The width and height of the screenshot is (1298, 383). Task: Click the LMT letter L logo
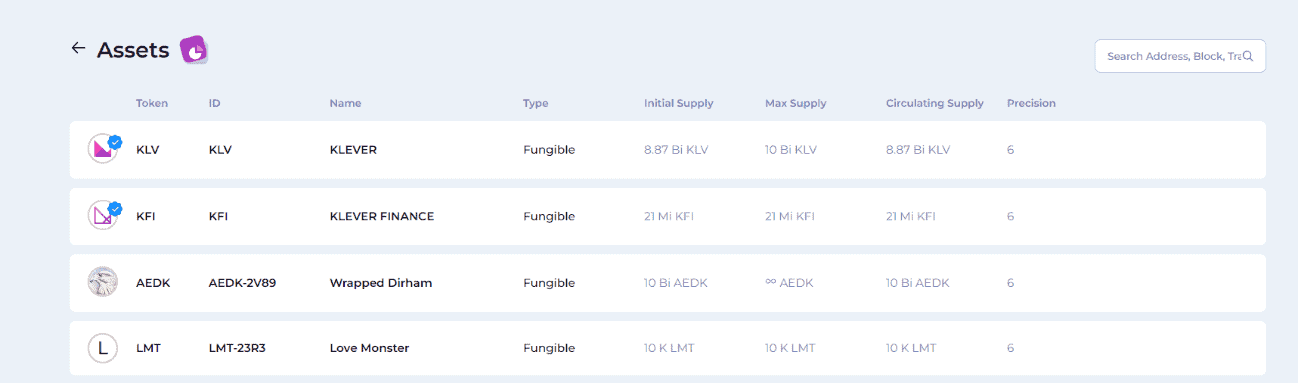pyautogui.click(x=103, y=348)
